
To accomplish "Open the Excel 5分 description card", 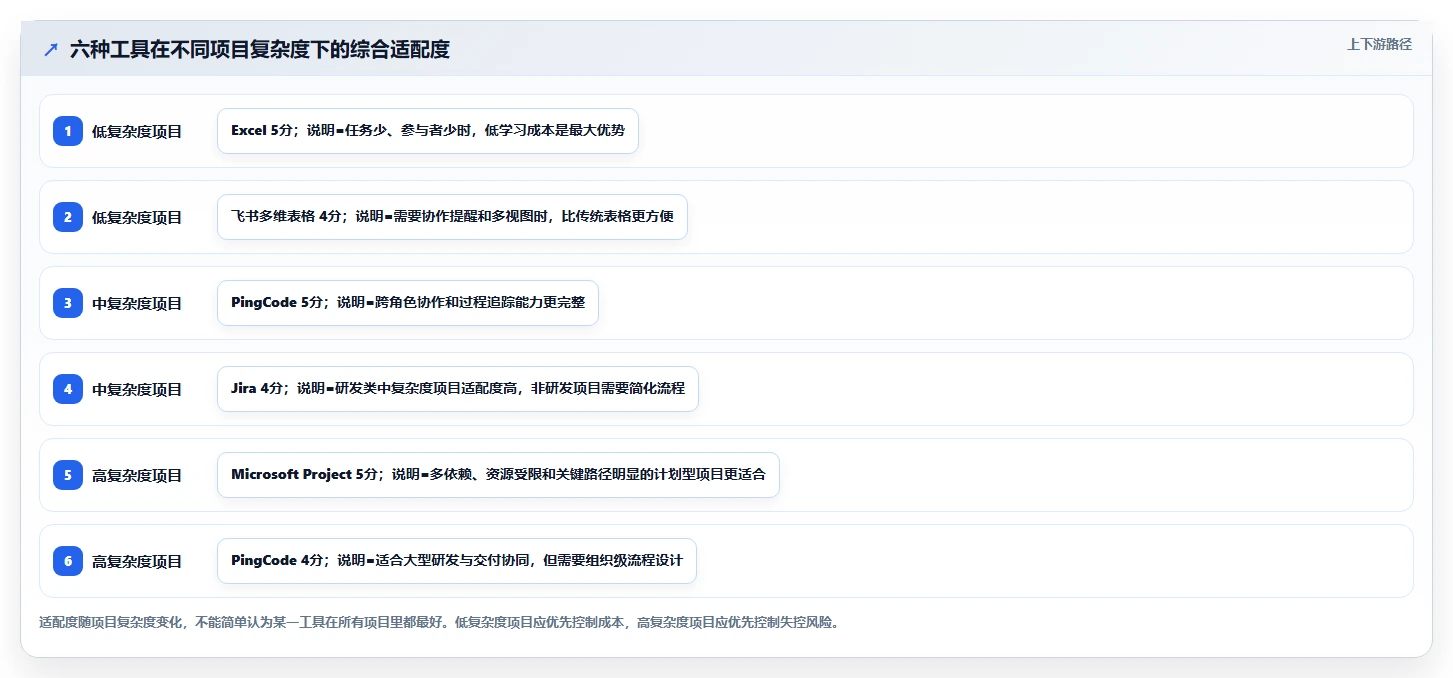I will (428, 131).
